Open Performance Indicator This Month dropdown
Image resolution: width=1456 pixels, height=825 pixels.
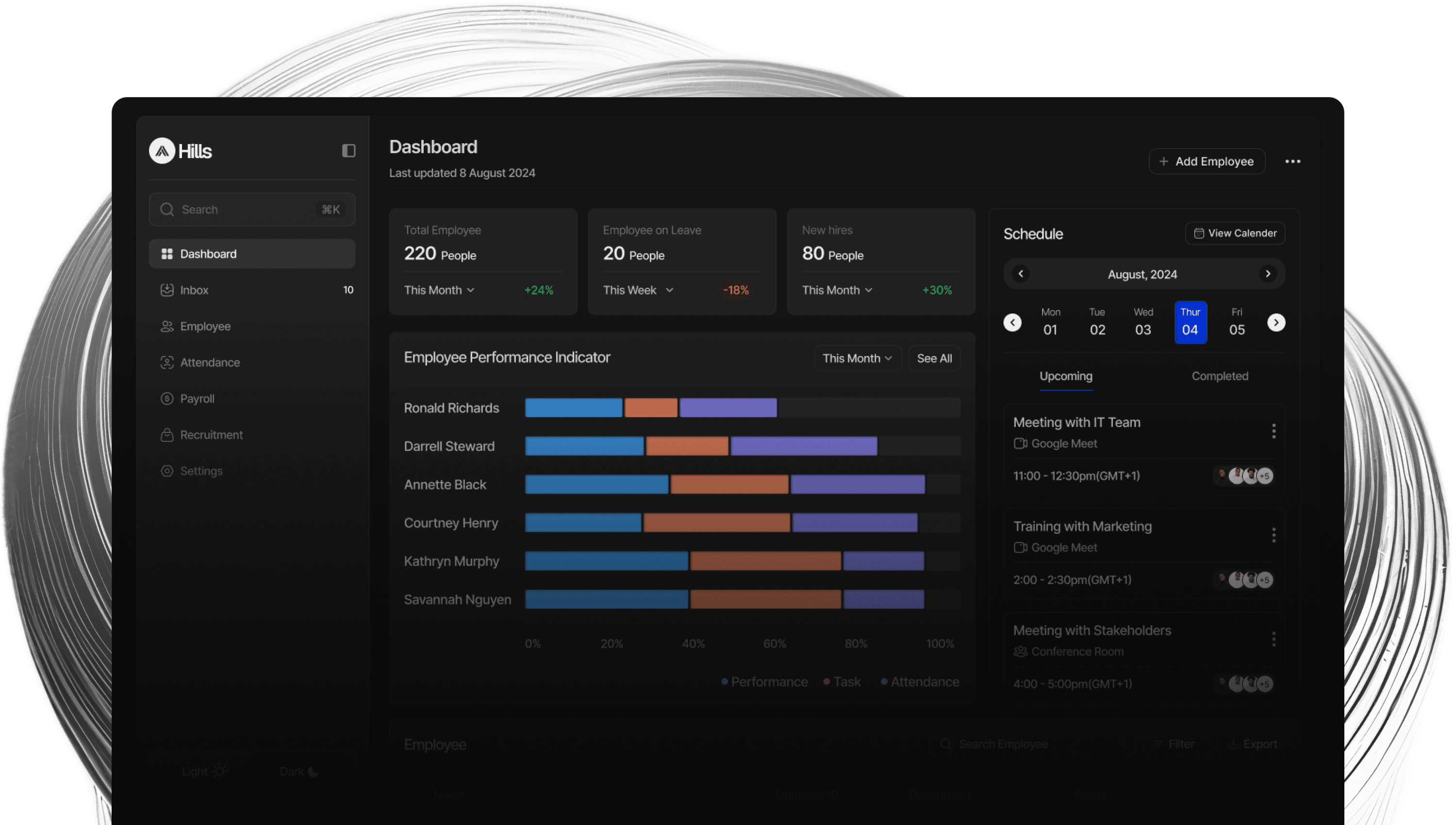pos(857,359)
